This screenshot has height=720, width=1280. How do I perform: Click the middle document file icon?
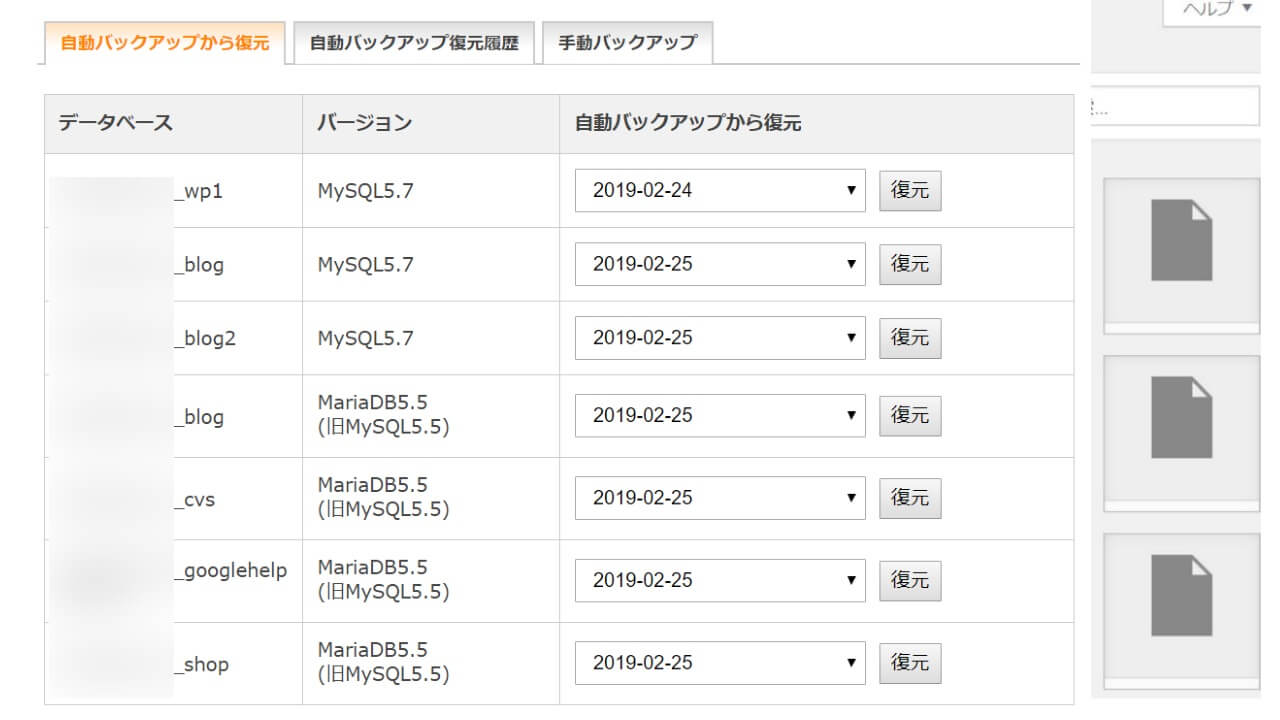(1181, 417)
